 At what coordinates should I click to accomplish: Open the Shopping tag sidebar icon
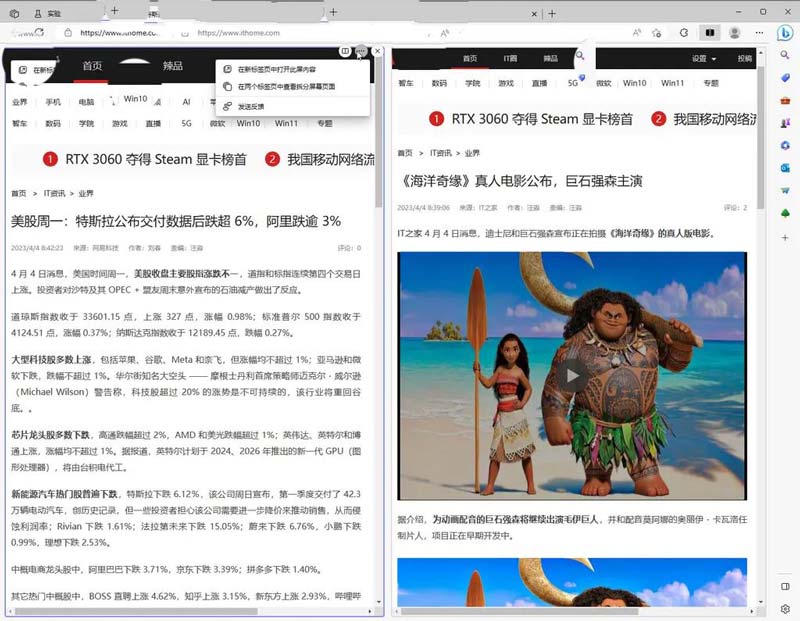785,78
